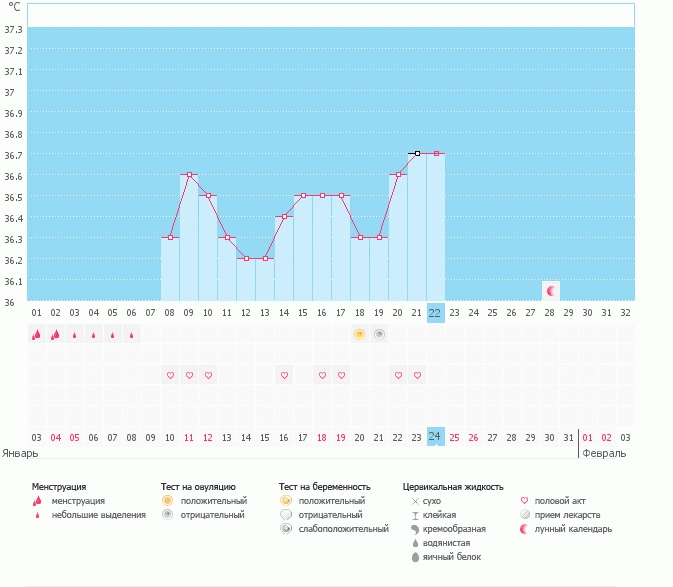Click positive pregnancy test legend icon

point(286,501)
